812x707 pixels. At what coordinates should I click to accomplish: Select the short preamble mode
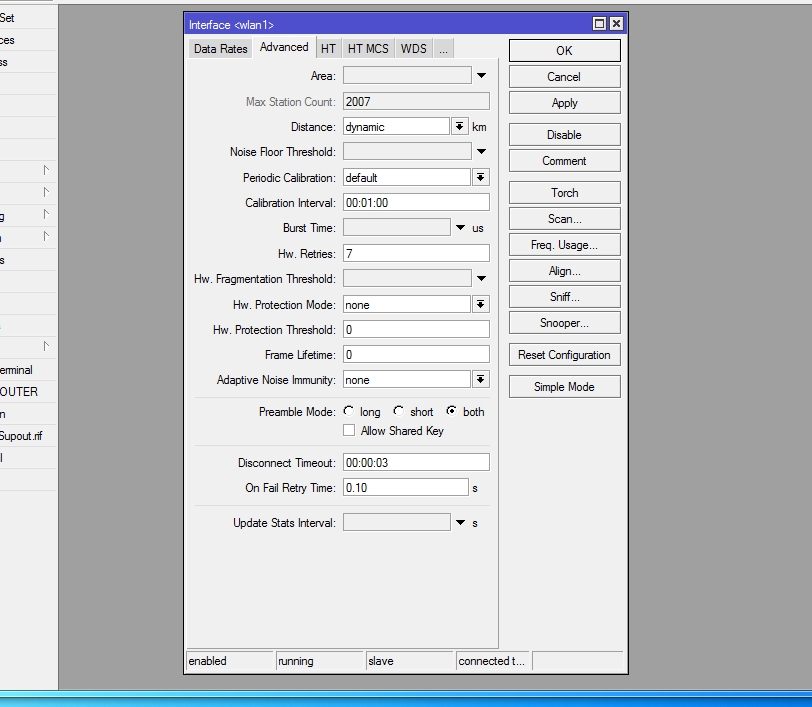pos(399,411)
